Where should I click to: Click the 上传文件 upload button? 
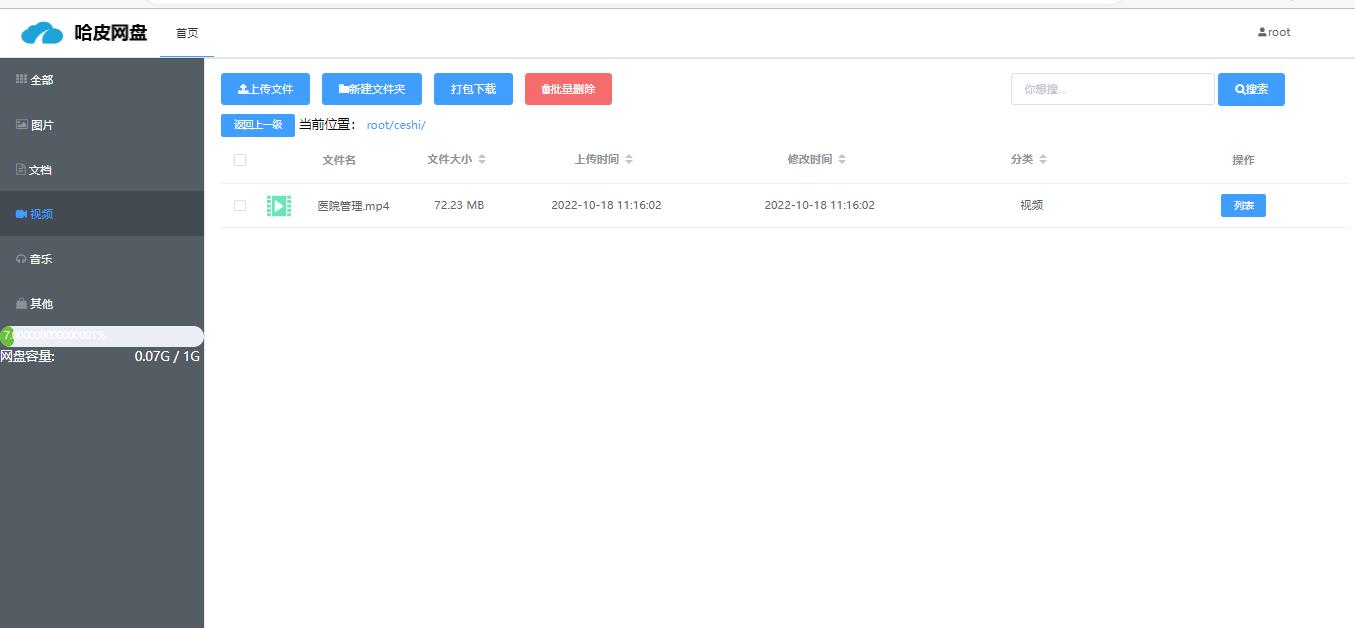tap(265, 89)
